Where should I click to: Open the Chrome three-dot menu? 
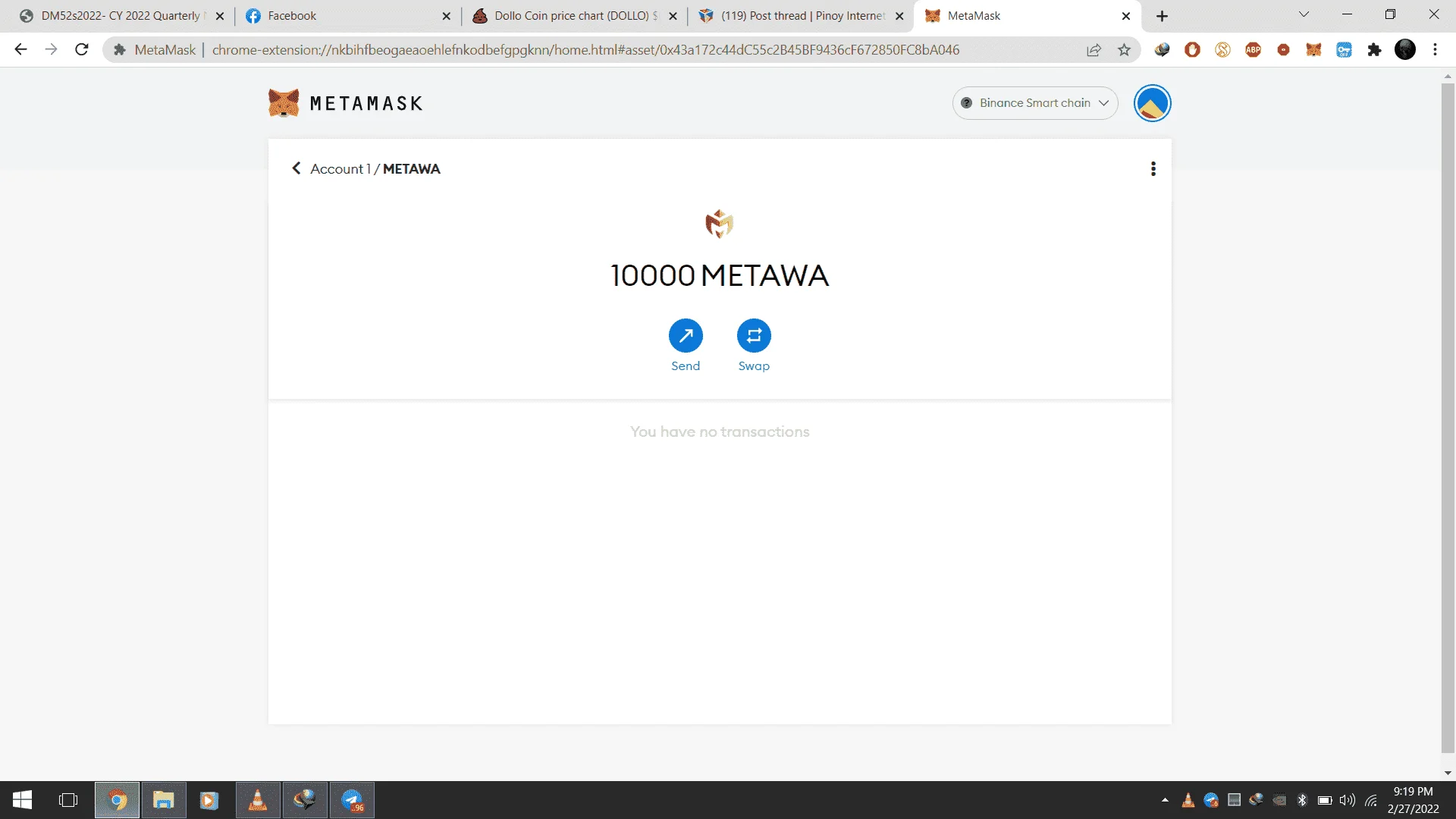coord(1435,50)
